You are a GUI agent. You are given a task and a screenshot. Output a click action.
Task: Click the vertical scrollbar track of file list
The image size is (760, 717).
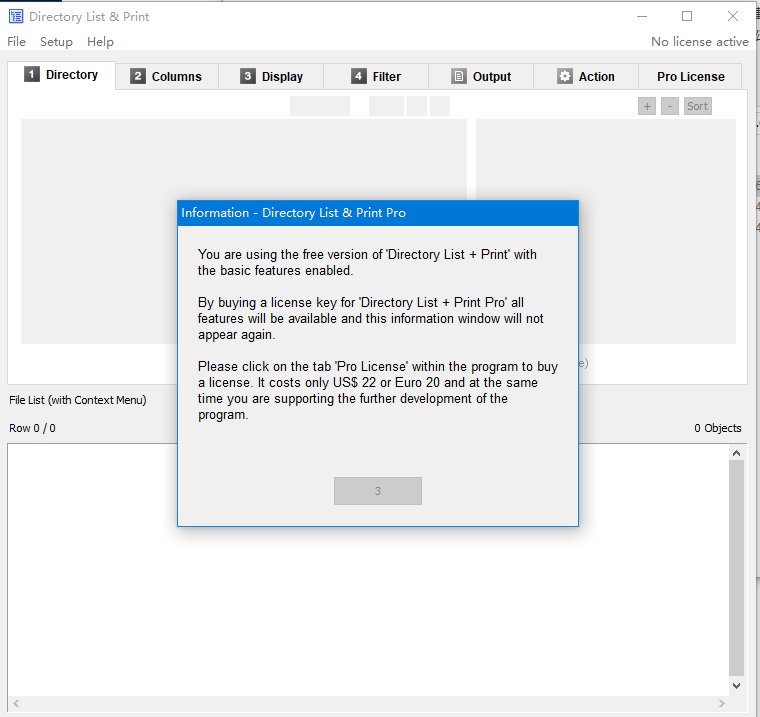click(x=736, y=568)
